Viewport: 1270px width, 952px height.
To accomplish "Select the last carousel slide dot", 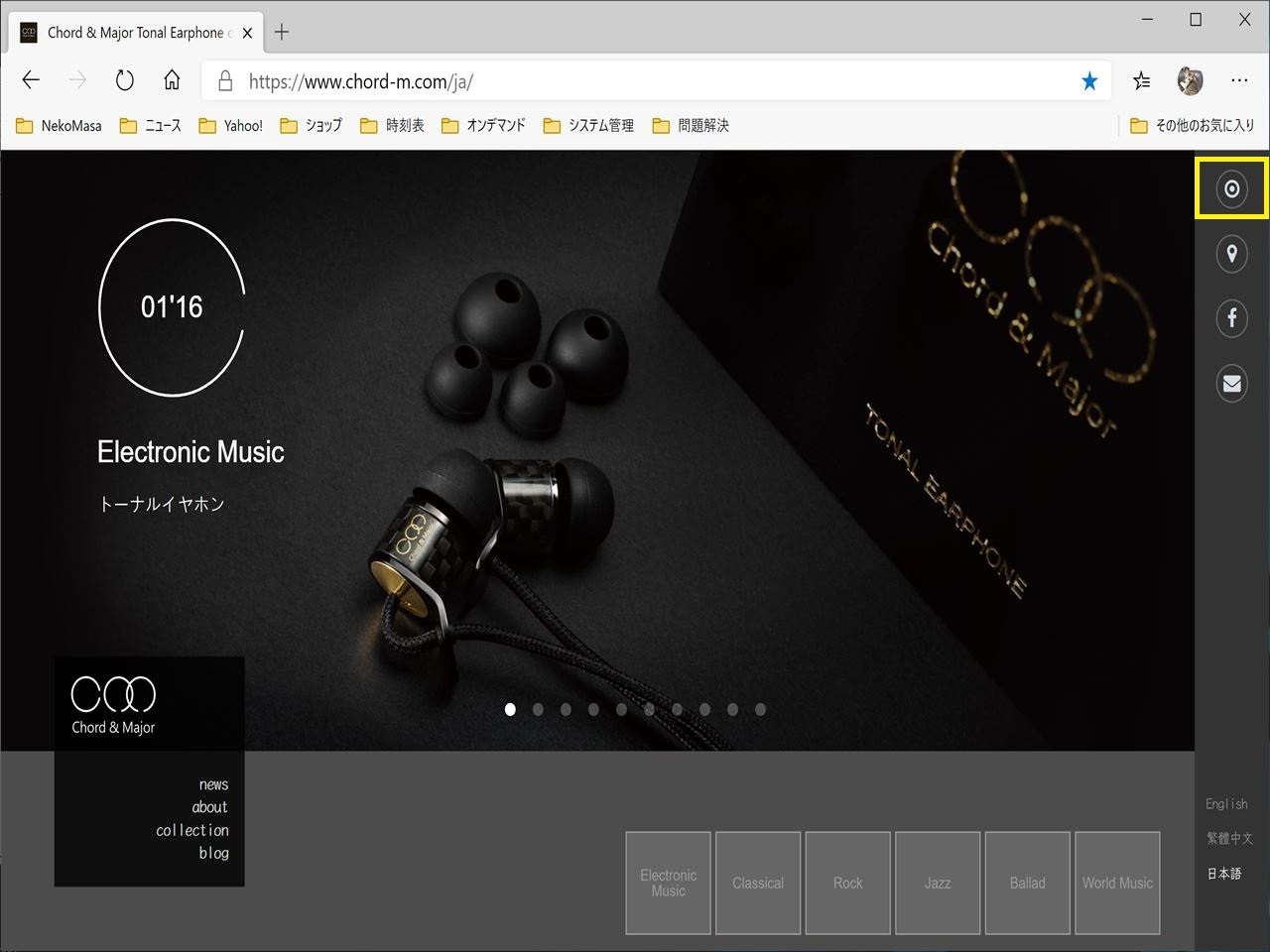I will pyautogui.click(x=760, y=709).
